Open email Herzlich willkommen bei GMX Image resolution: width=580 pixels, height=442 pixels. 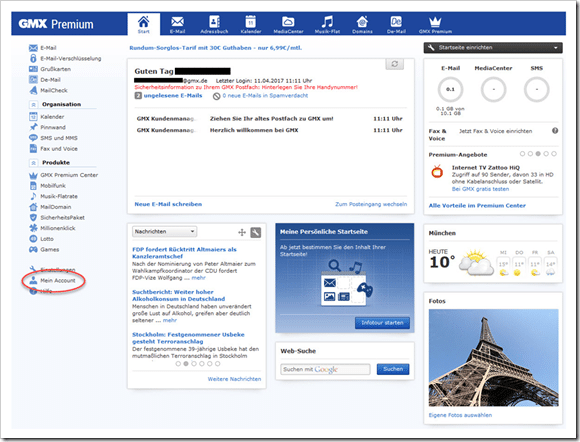[269, 130]
